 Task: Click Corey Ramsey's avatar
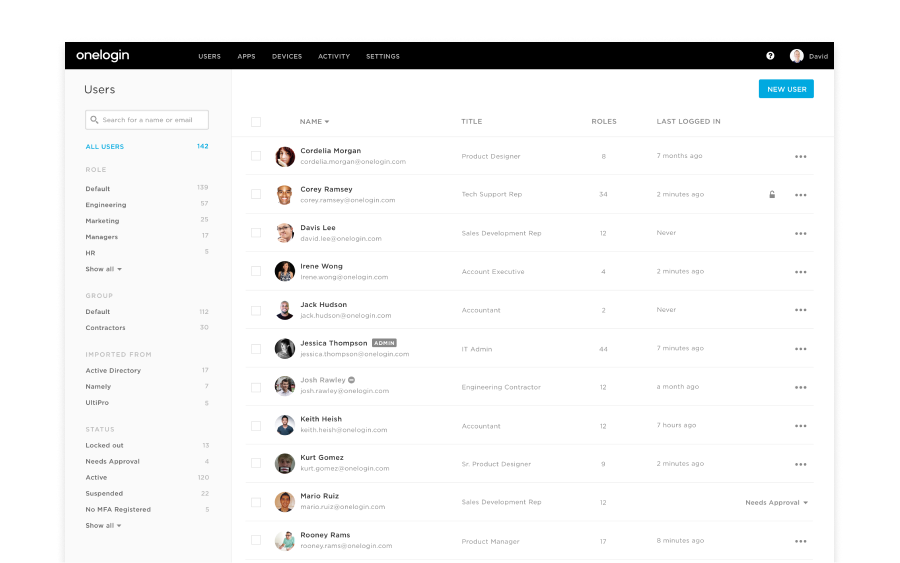click(x=285, y=195)
